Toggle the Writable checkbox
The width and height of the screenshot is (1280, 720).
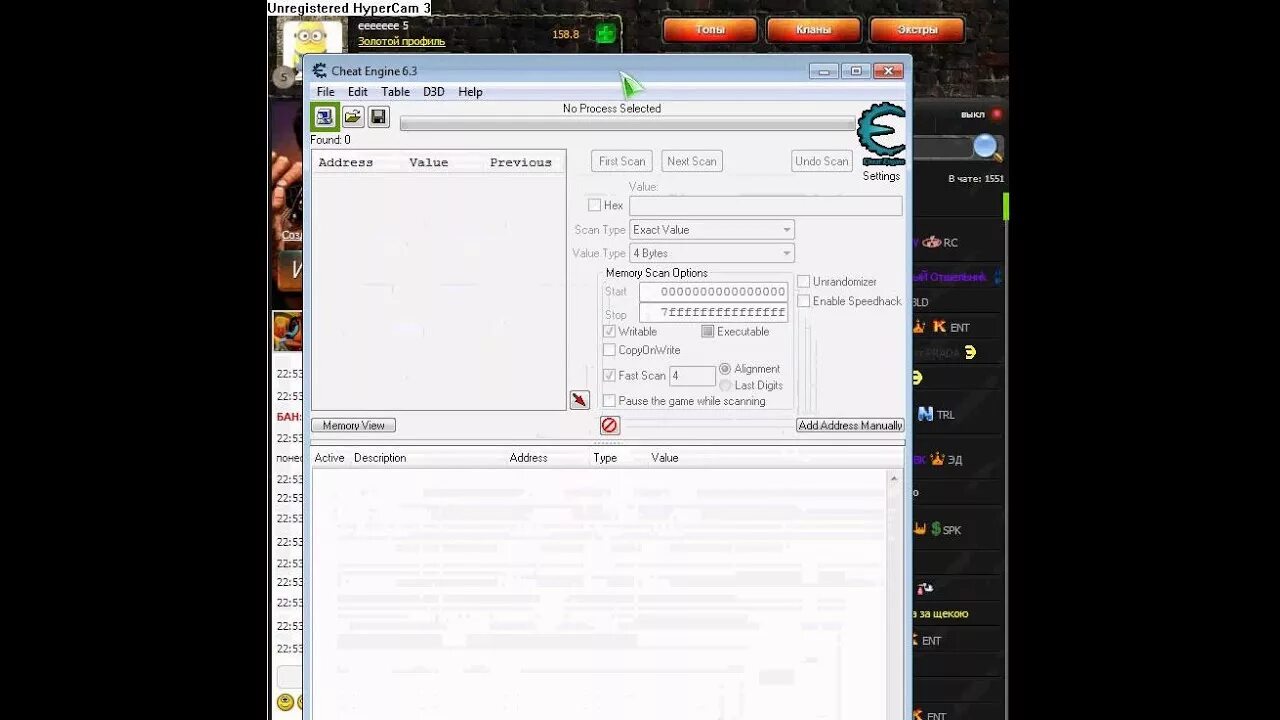pyautogui.click(x=609, y=331)
